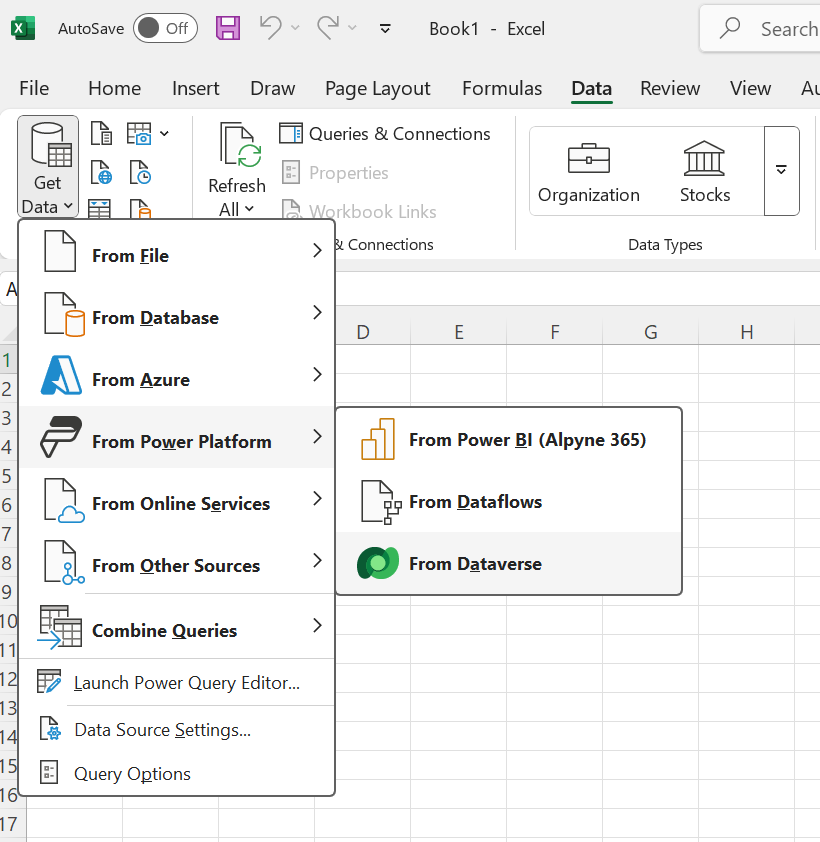Click the From Table/Range icon
This screenshot has width=820, height=842.
pyautogui.click(x=99, y=208)
